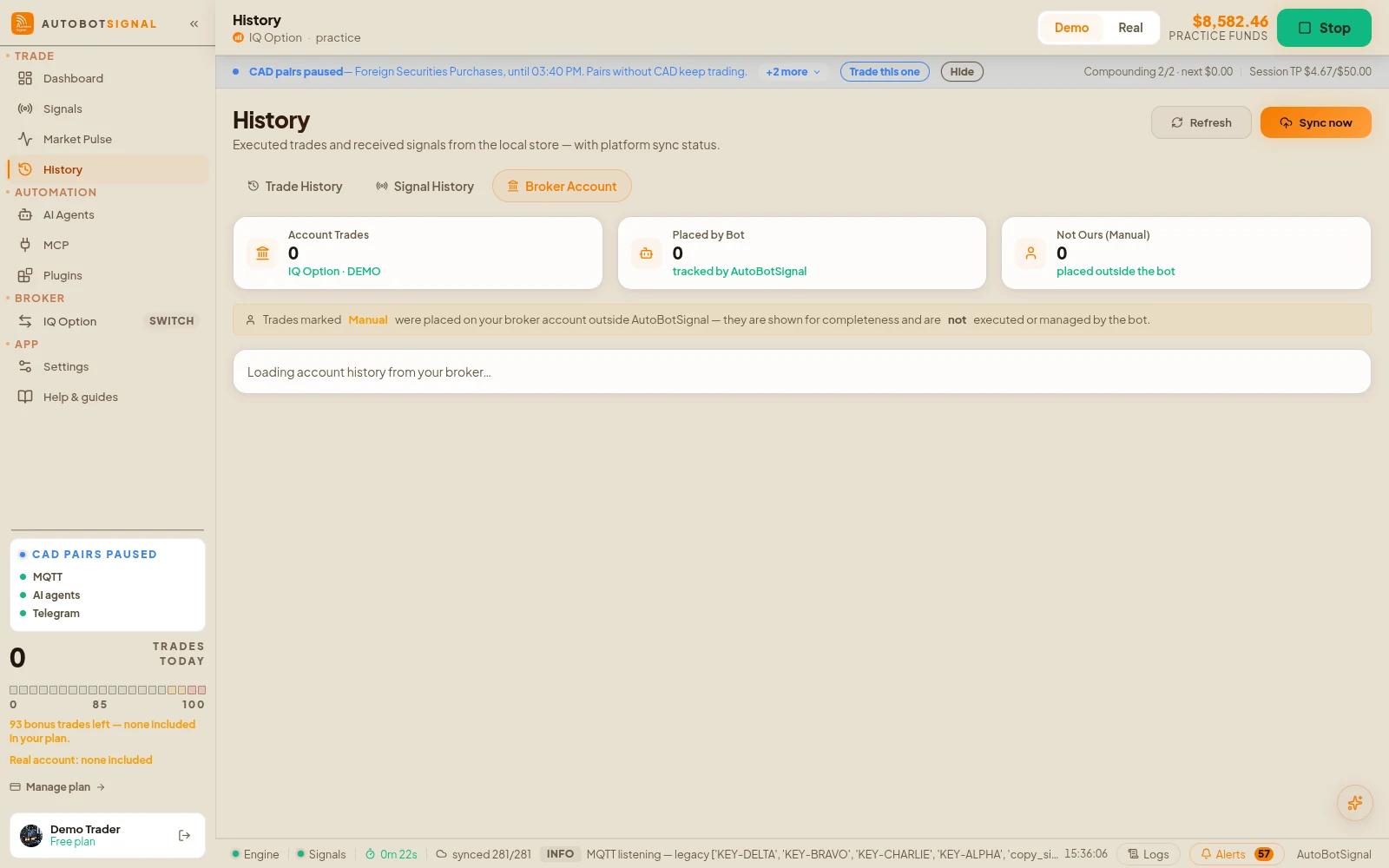The width and height of the screenshot is (1389, 868).
Task: Click the synced 281/281 status
Action: click(x=484, y=854)
